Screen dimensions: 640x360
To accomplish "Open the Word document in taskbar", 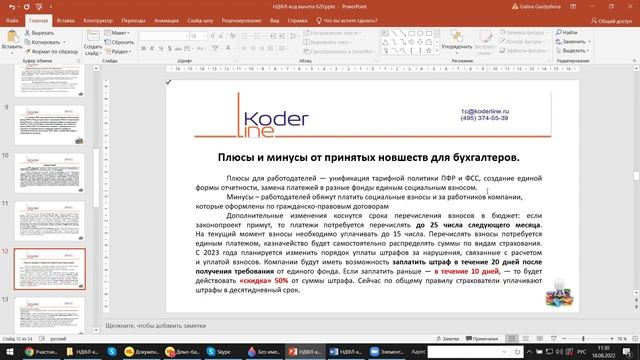I will coord(346,351).
